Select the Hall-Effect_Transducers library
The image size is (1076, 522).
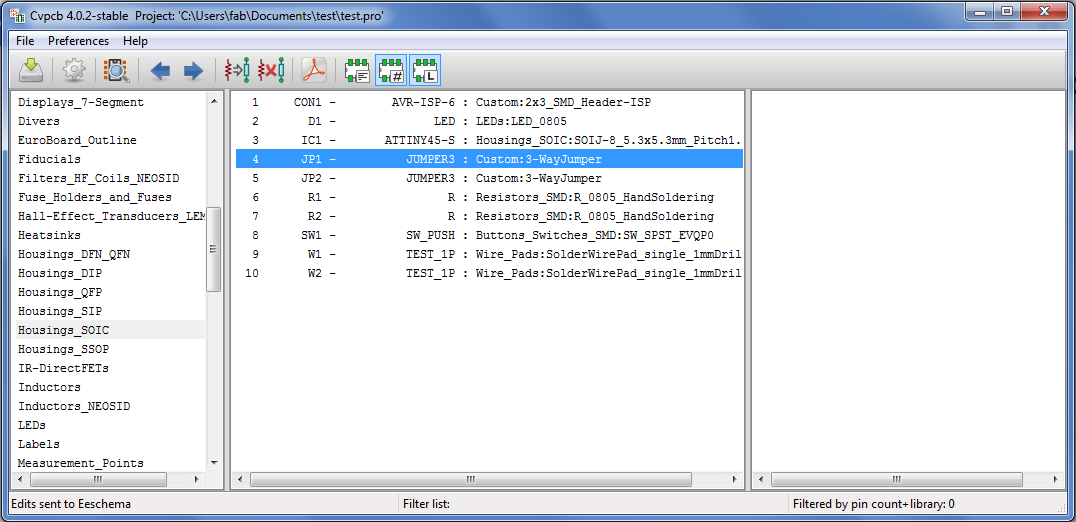click(x=110, y=217)
